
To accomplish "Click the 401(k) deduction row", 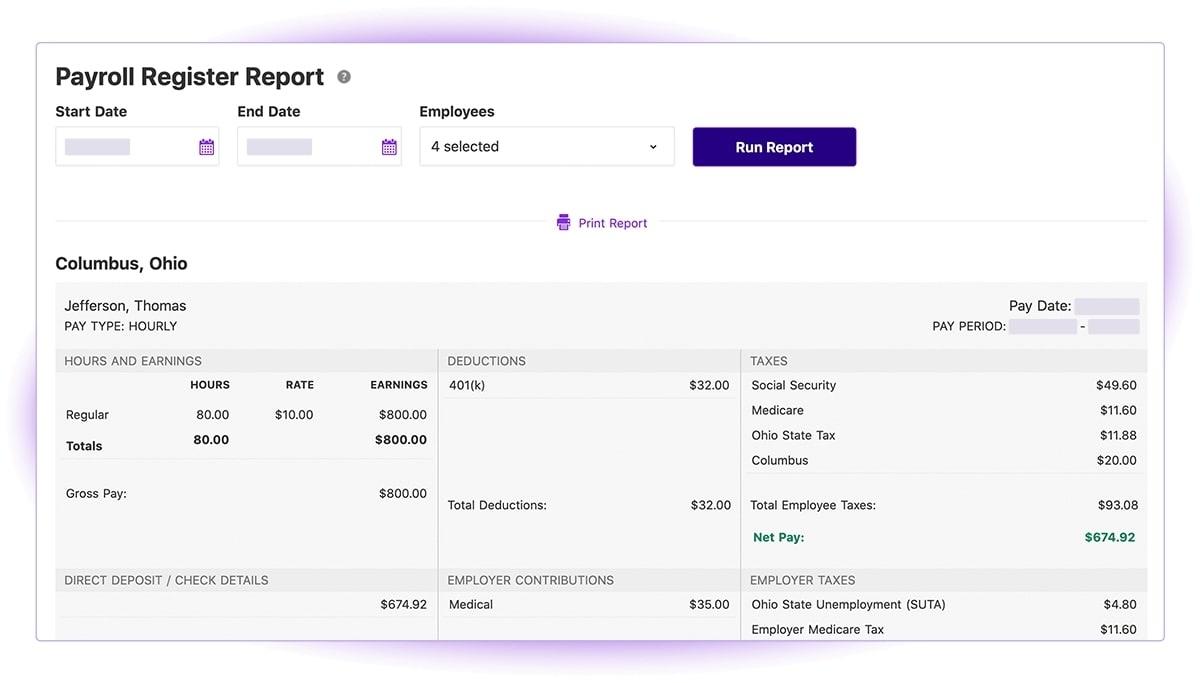I will 588,385.
